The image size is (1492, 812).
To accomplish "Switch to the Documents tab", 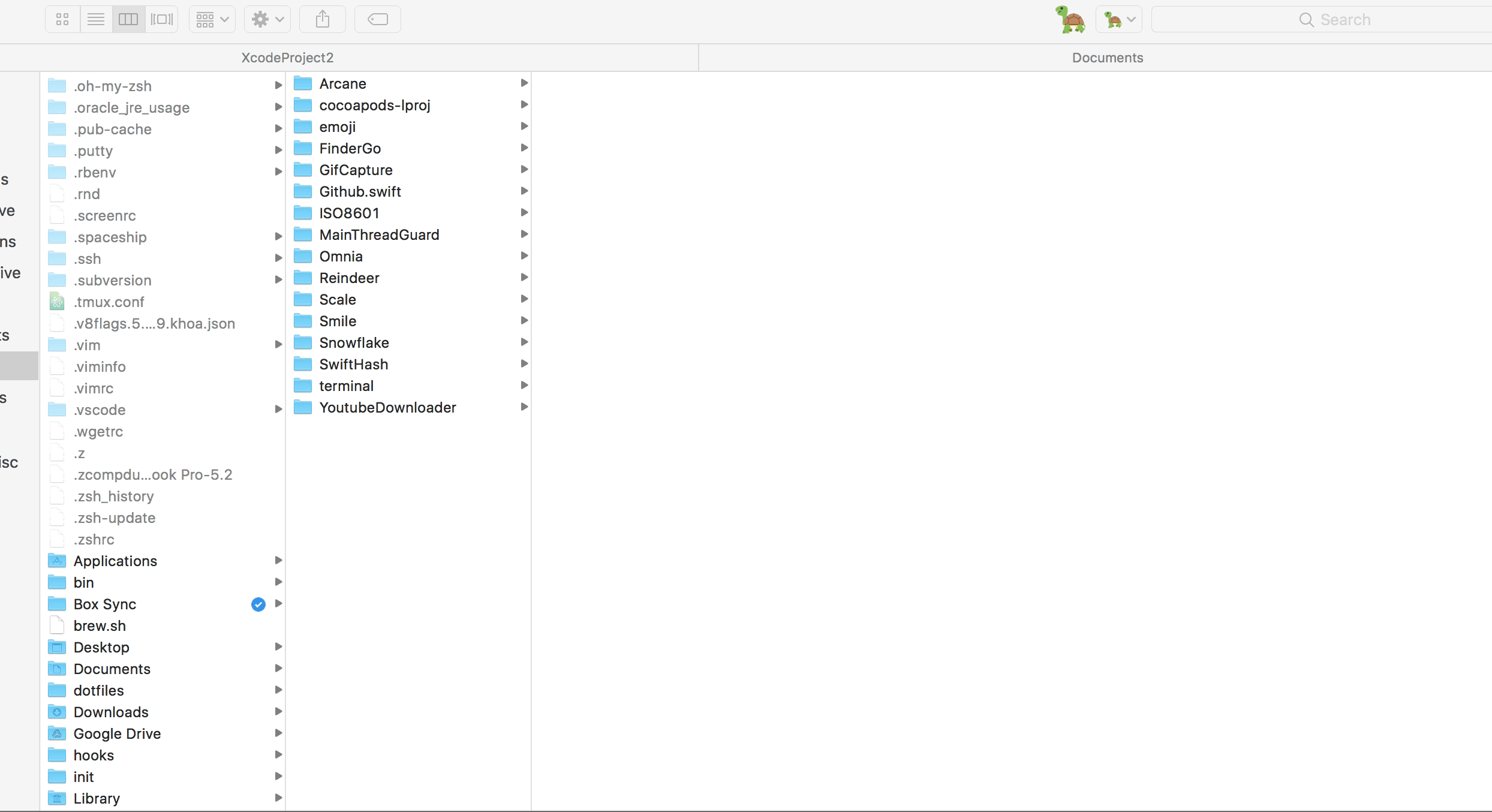I will click(x=1107, y=58).
